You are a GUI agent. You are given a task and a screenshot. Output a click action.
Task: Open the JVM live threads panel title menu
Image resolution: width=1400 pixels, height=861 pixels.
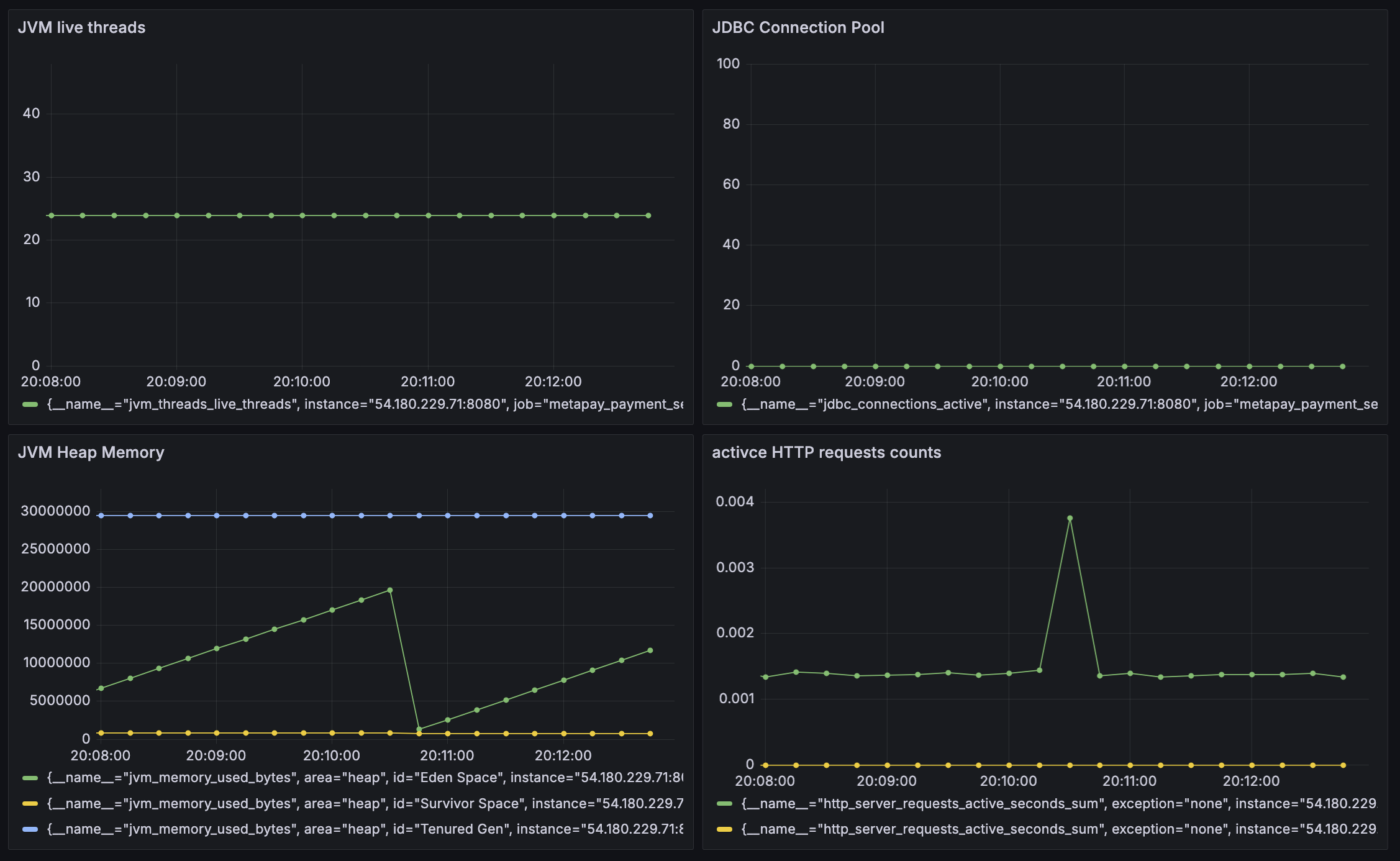(x=81, y=28)
